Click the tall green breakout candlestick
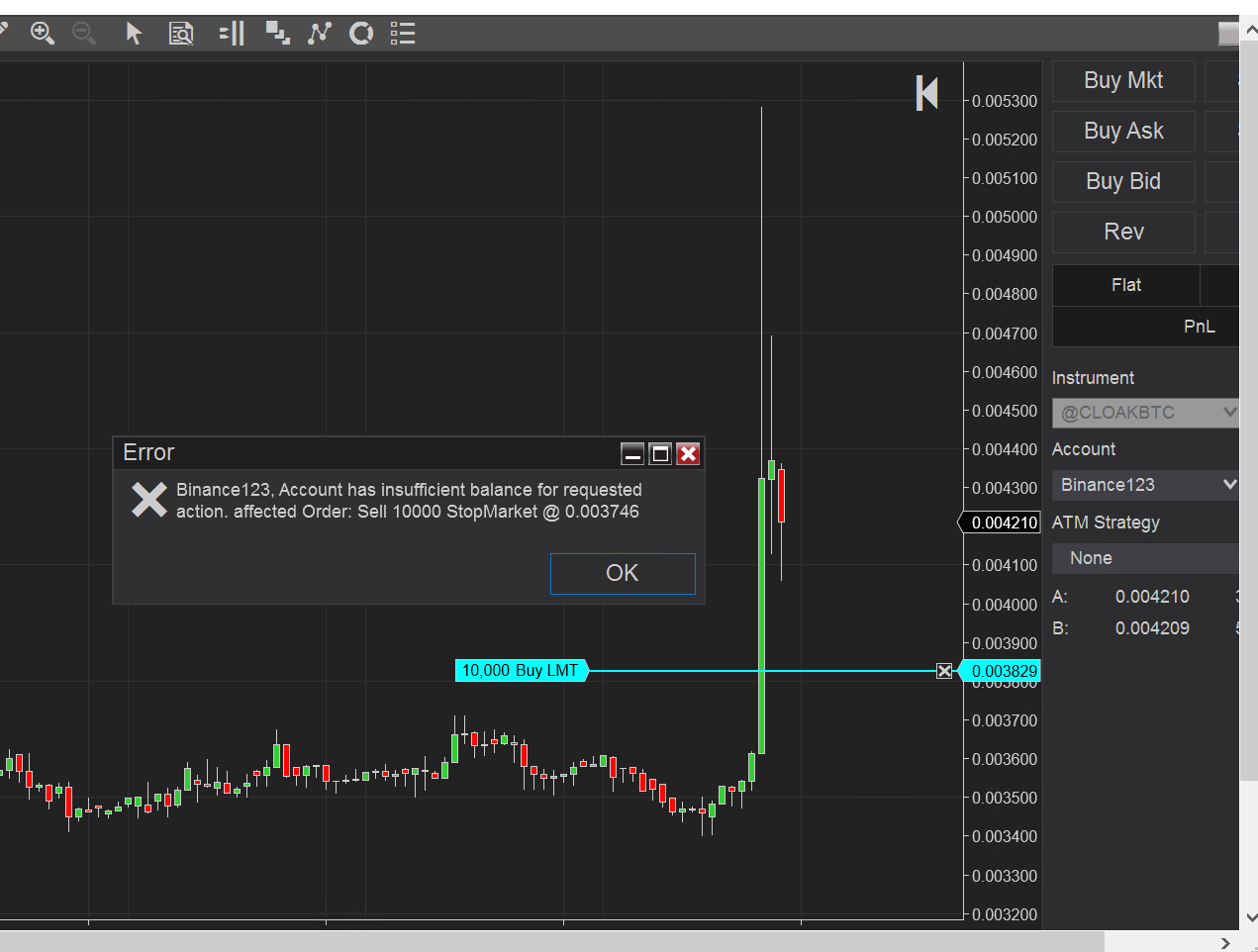Screen dimensions: 1258x952 [761, 616]
